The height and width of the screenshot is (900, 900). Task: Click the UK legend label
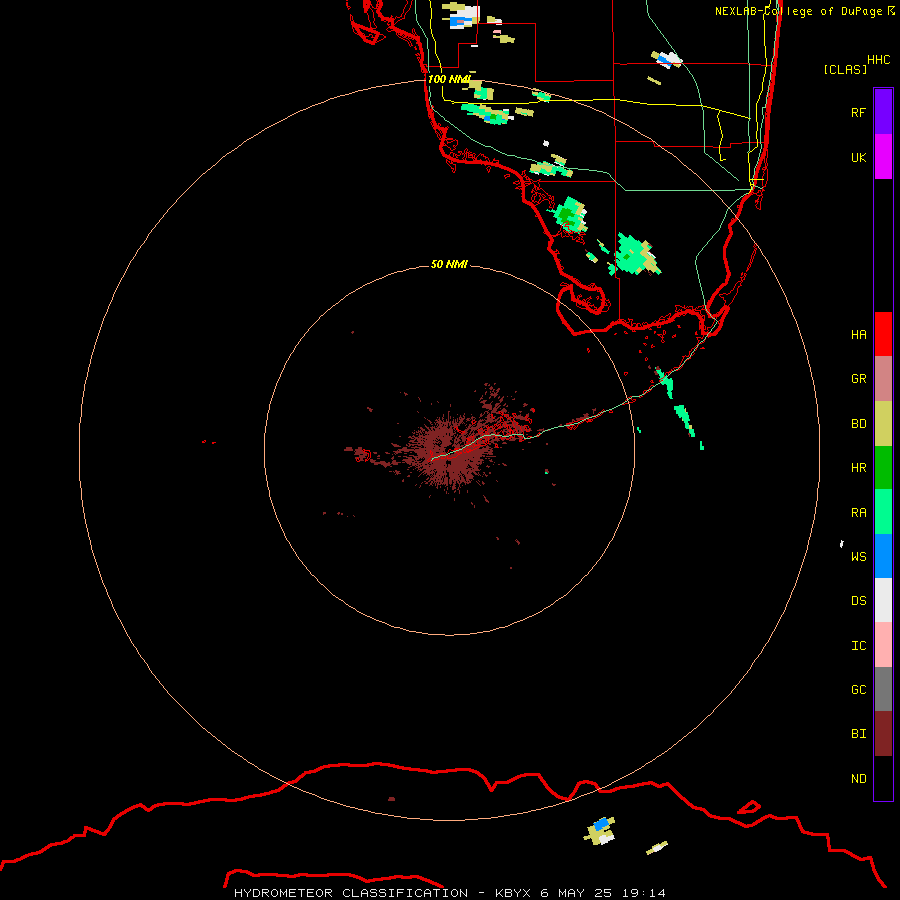point(858,157)
